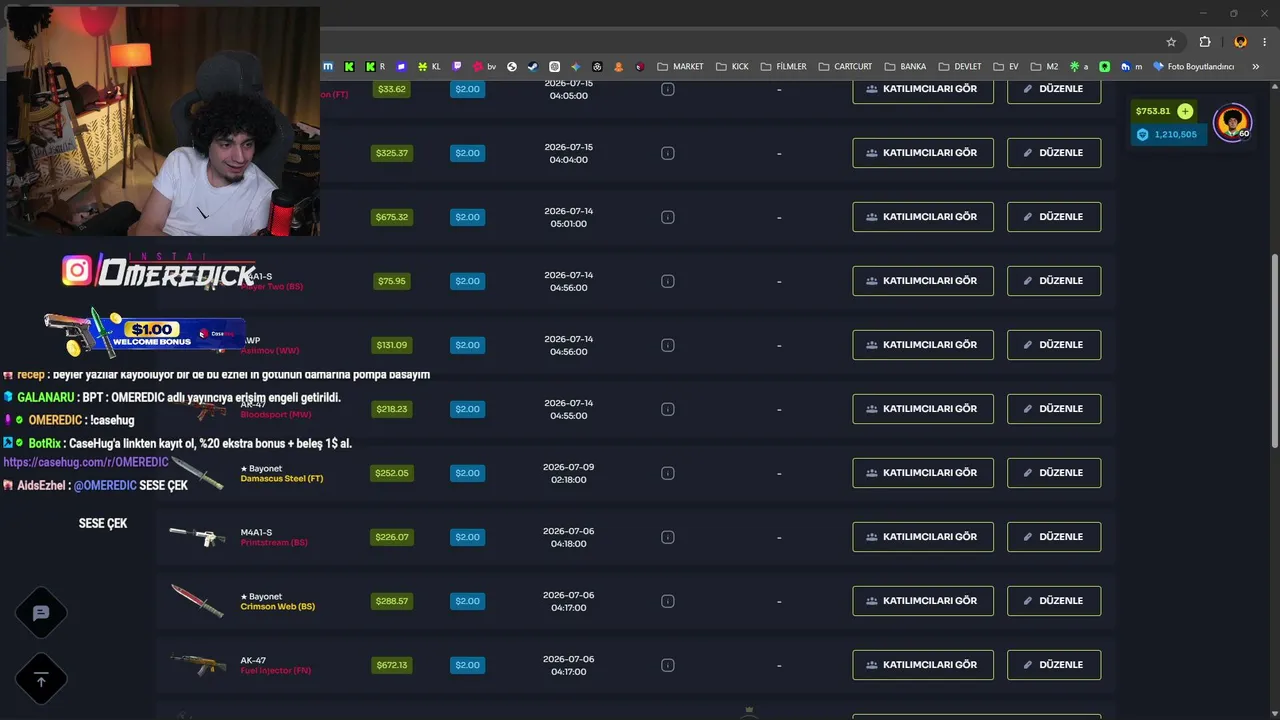Edit the AWP Asiimov giveaway
This screenshot has width=1280, height=720.
[1054, 345]
